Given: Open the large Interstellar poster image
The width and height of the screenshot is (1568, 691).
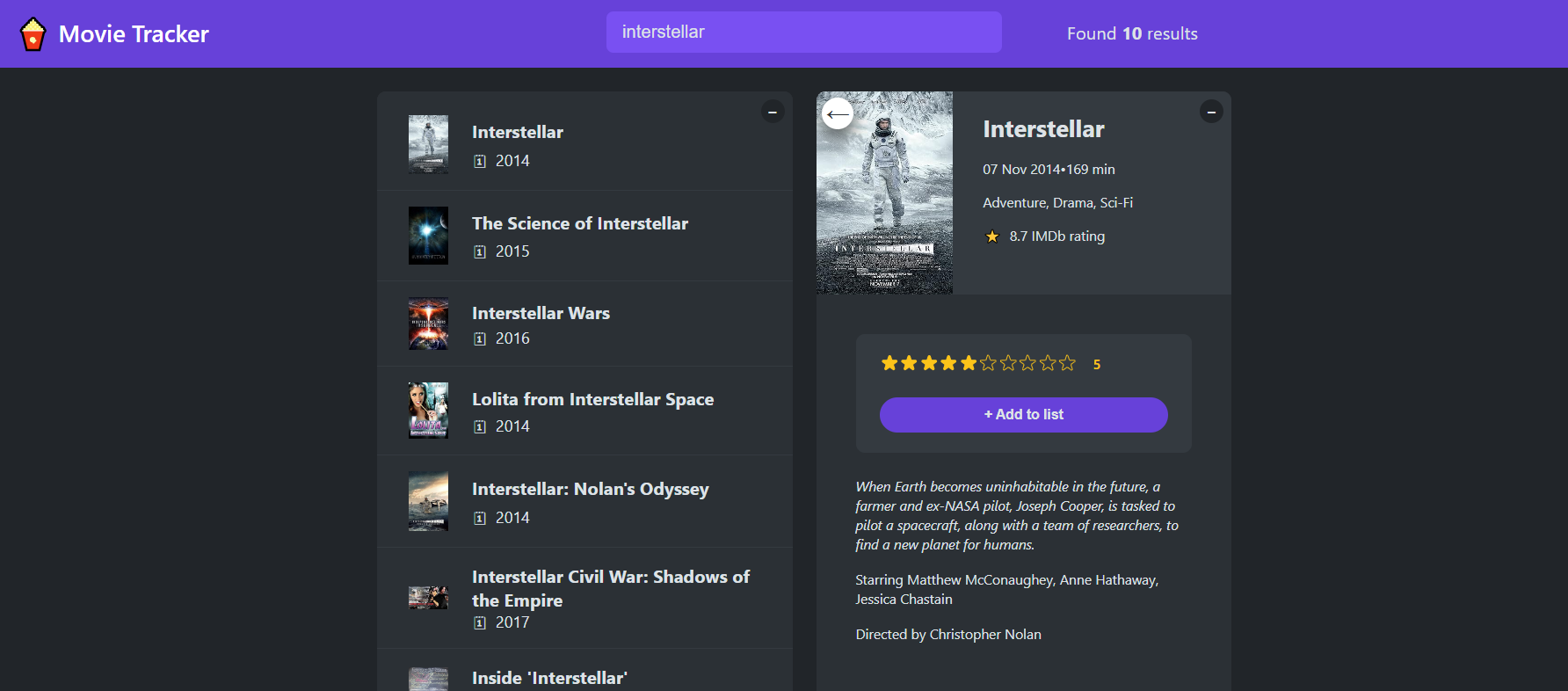Looking at the screenshot, I should [884, 193].
